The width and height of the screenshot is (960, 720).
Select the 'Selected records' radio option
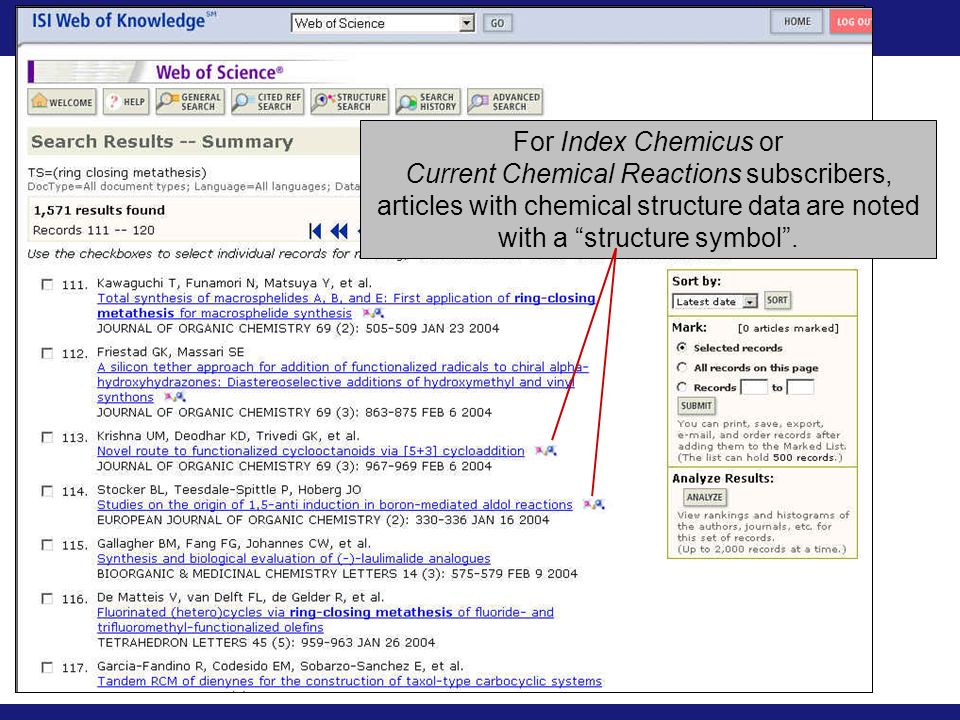click(x=681, y=347)
